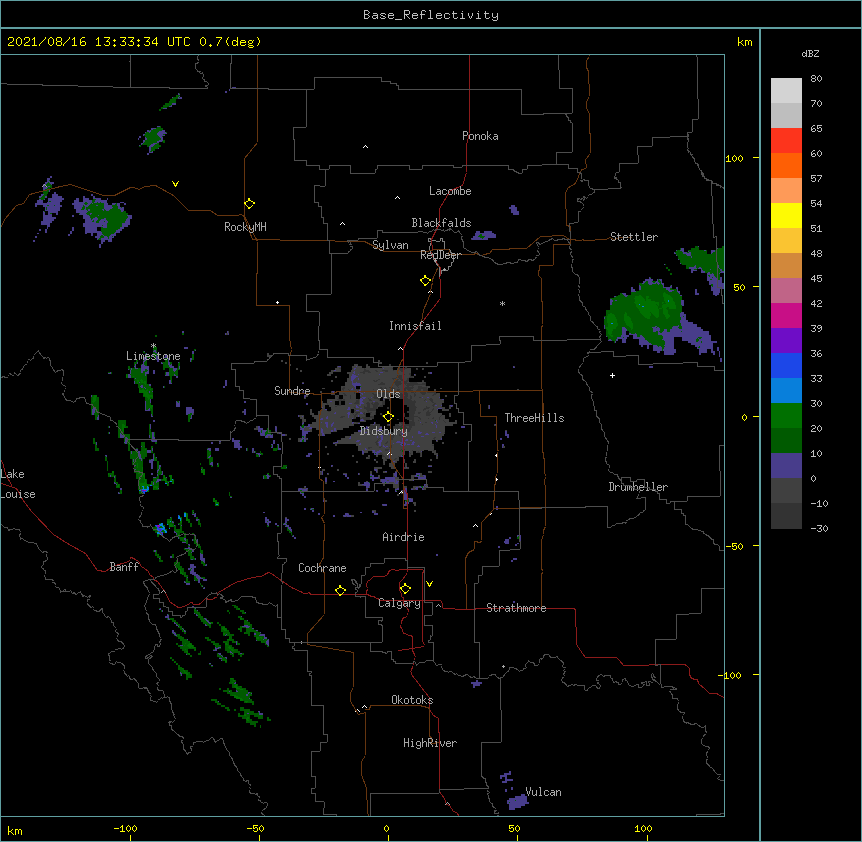The height and width of the screenshot is (842, 862).
Task: Click the yellow radar site marker at Olds
Action: (x=388, y=417)
